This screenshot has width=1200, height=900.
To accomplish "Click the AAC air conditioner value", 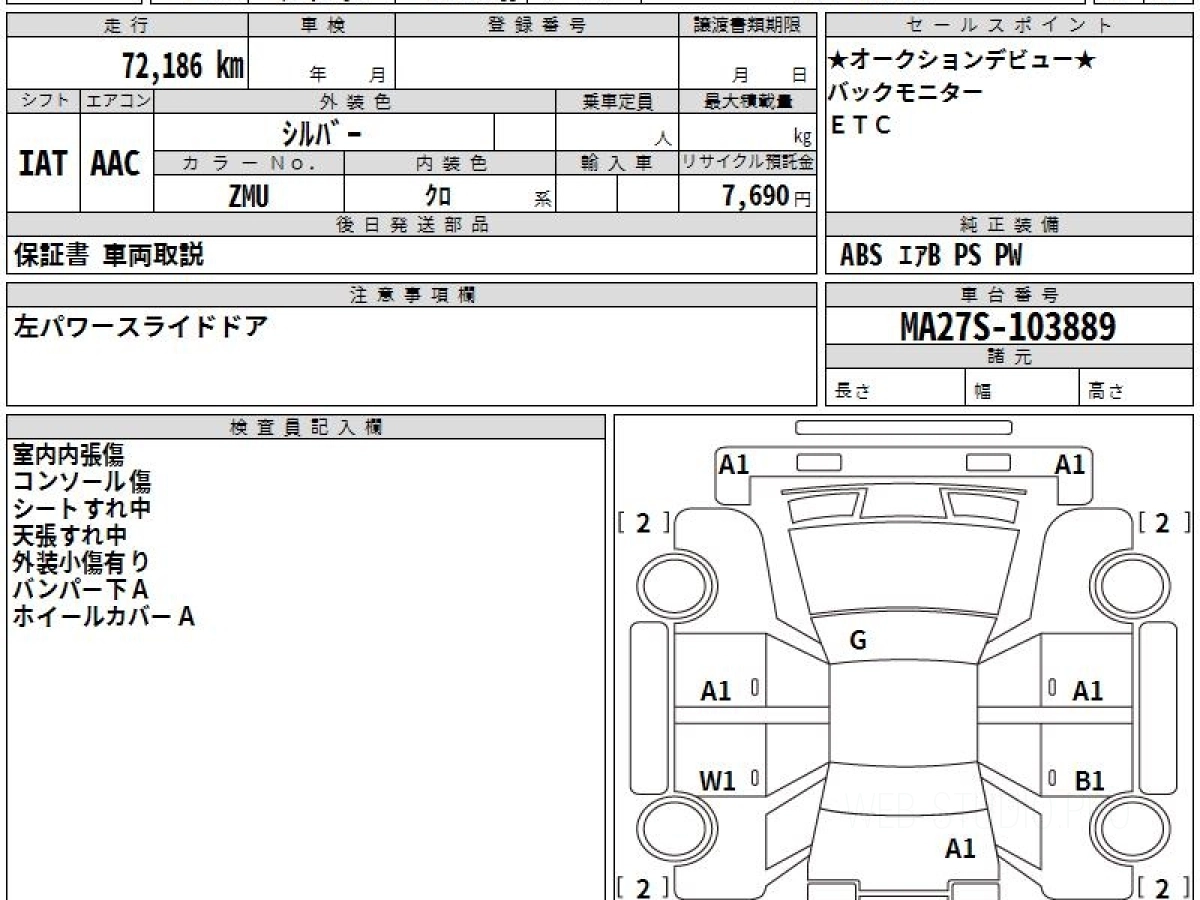I will coord(116,163).
